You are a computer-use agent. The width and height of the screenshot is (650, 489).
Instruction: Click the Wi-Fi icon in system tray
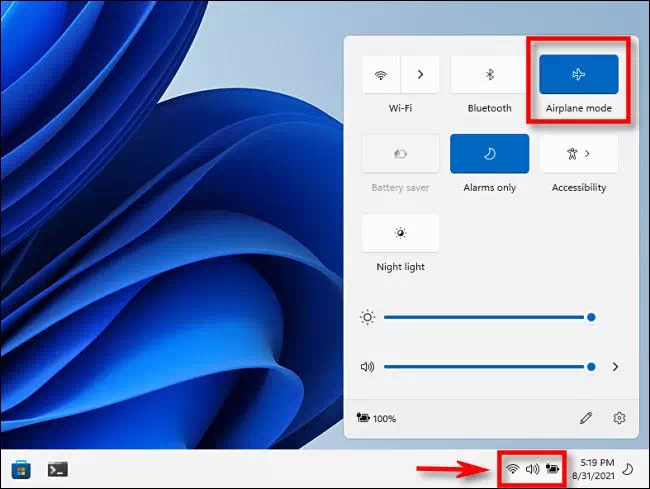(512, 469)
